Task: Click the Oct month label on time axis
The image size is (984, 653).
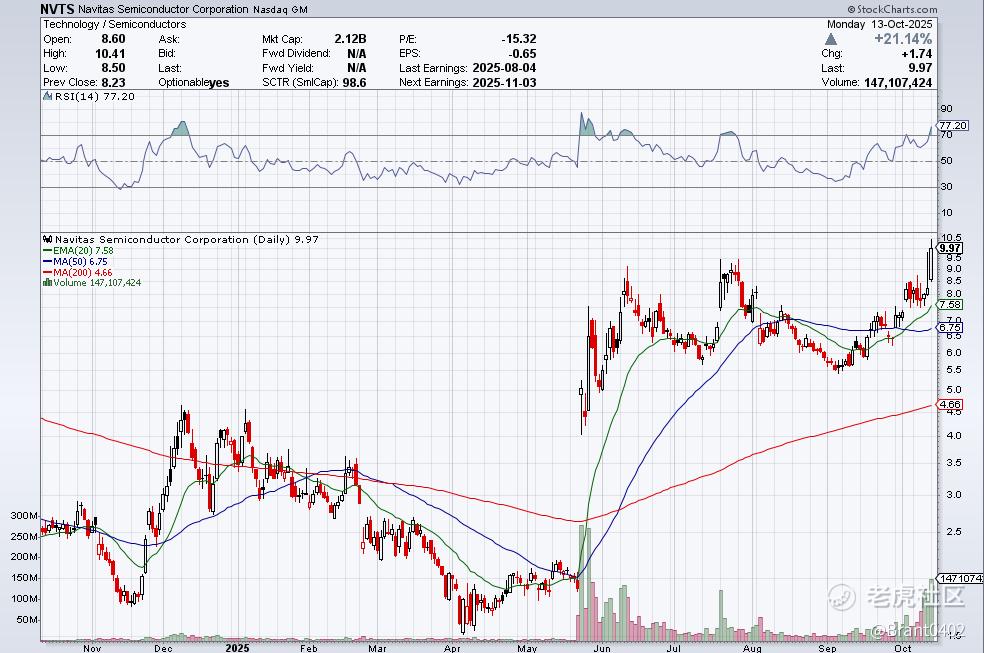Action: pyautogui.click(x=902, y=648)
